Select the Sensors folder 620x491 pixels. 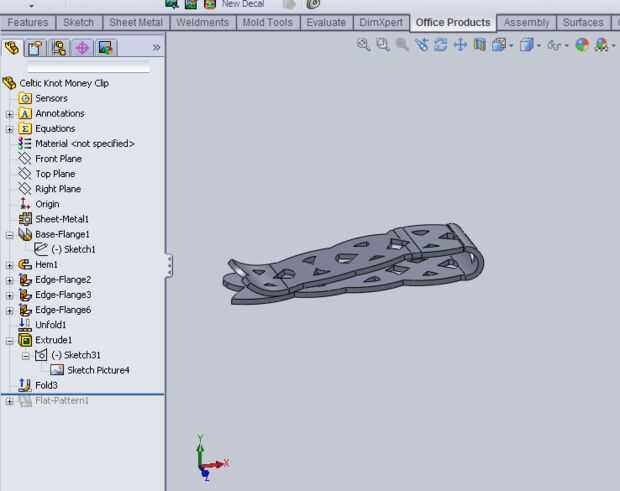point(51,98)
